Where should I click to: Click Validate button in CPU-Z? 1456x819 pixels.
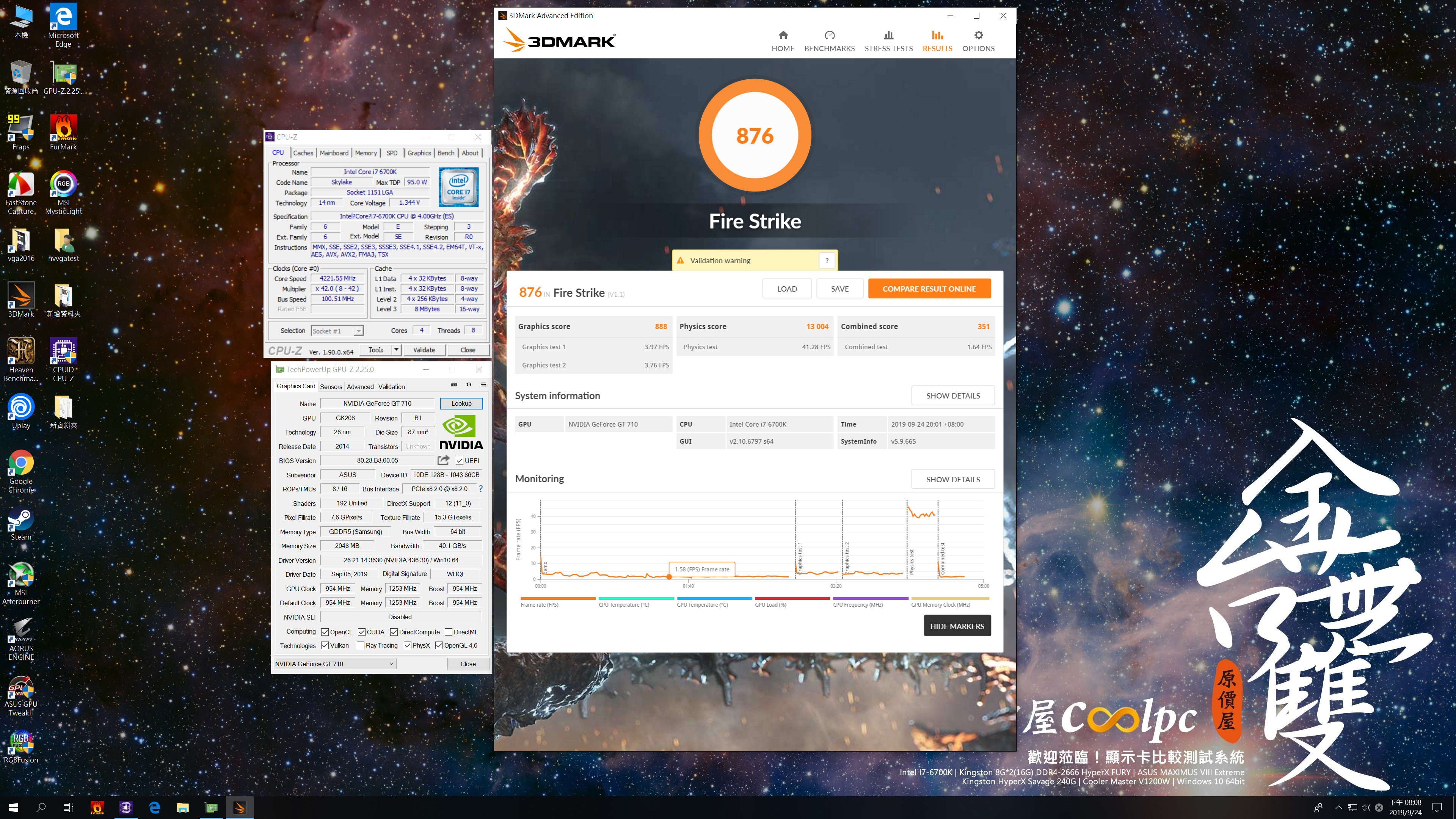(424, 350)
